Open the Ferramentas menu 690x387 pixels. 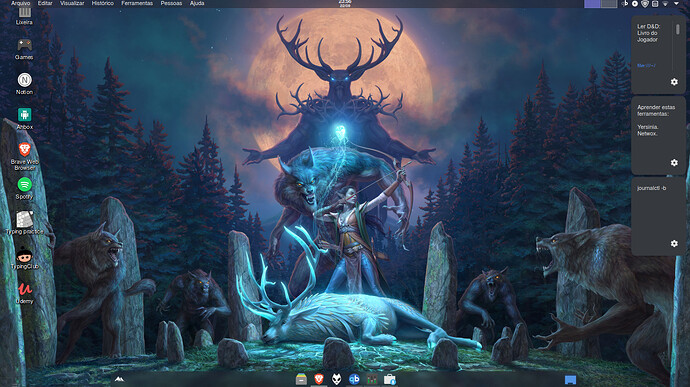137,3
